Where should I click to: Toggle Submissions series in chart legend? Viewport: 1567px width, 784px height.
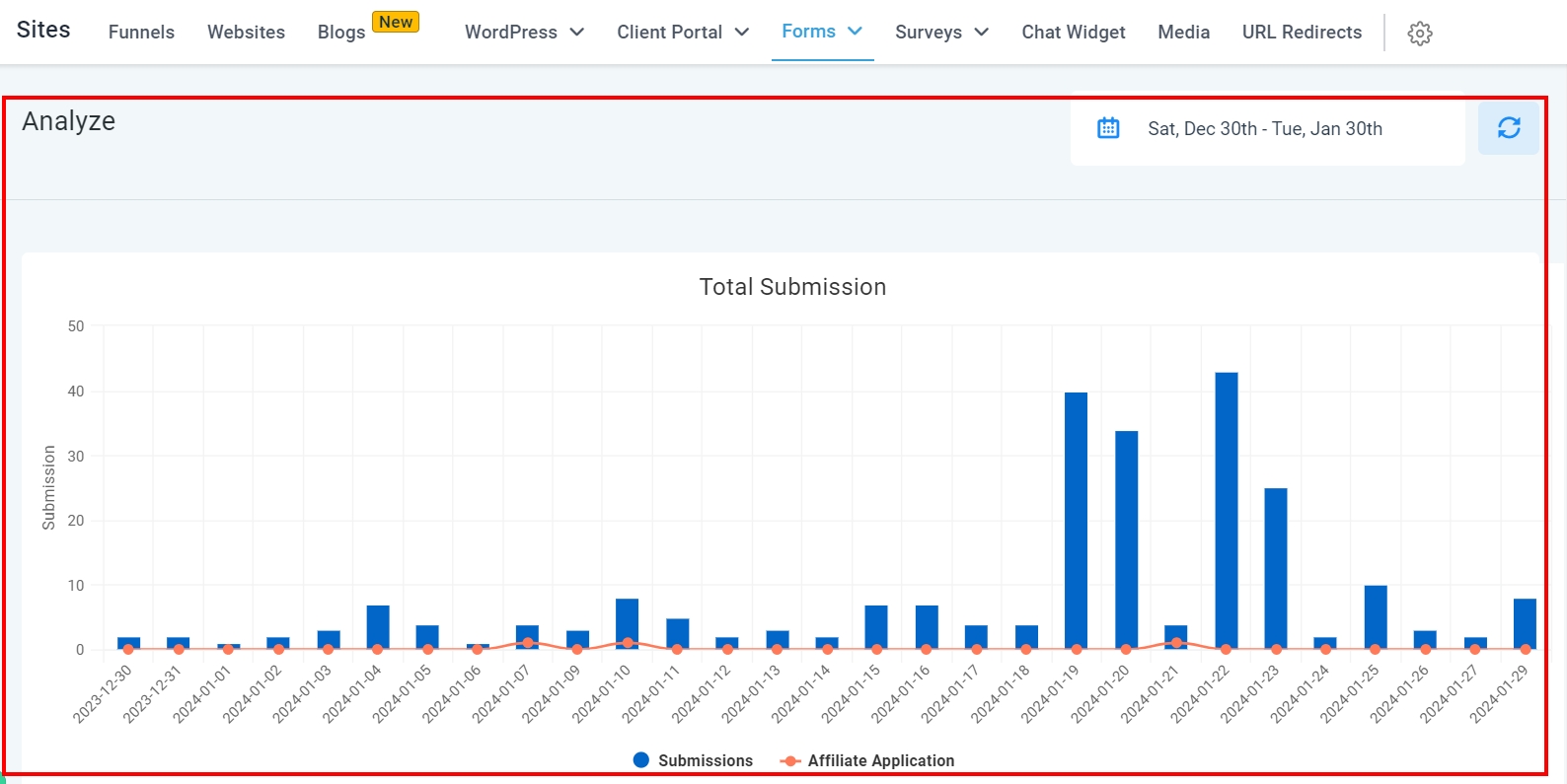[x=693, y=760]
